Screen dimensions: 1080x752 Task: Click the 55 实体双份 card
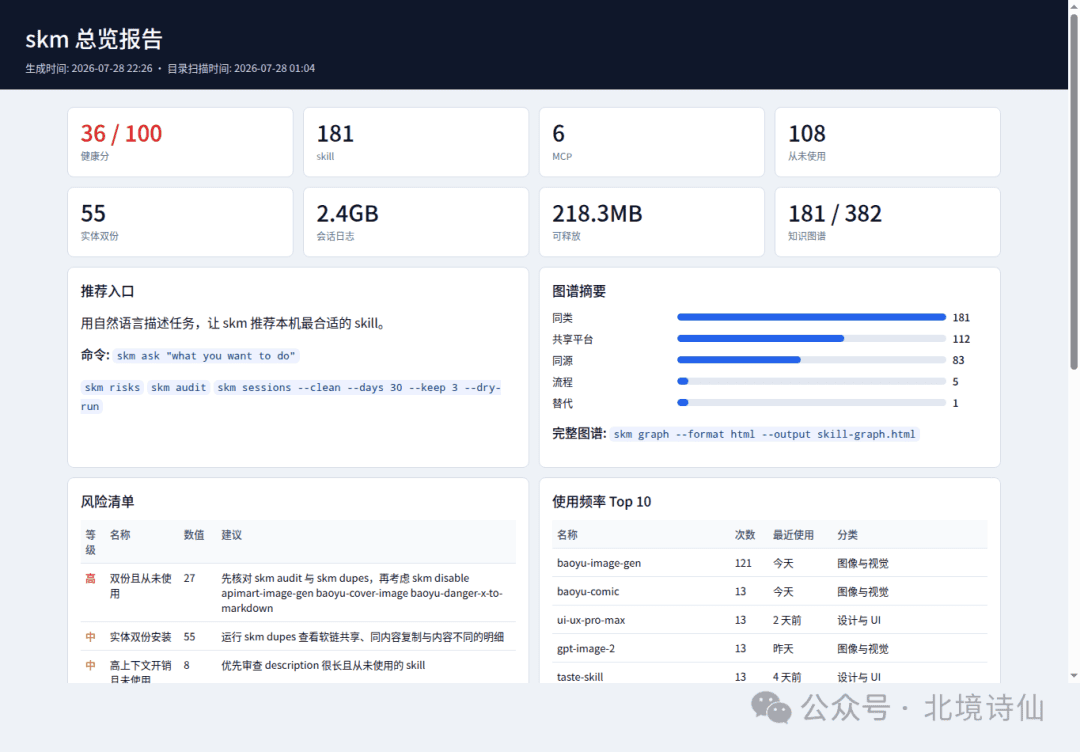(180, 222)
